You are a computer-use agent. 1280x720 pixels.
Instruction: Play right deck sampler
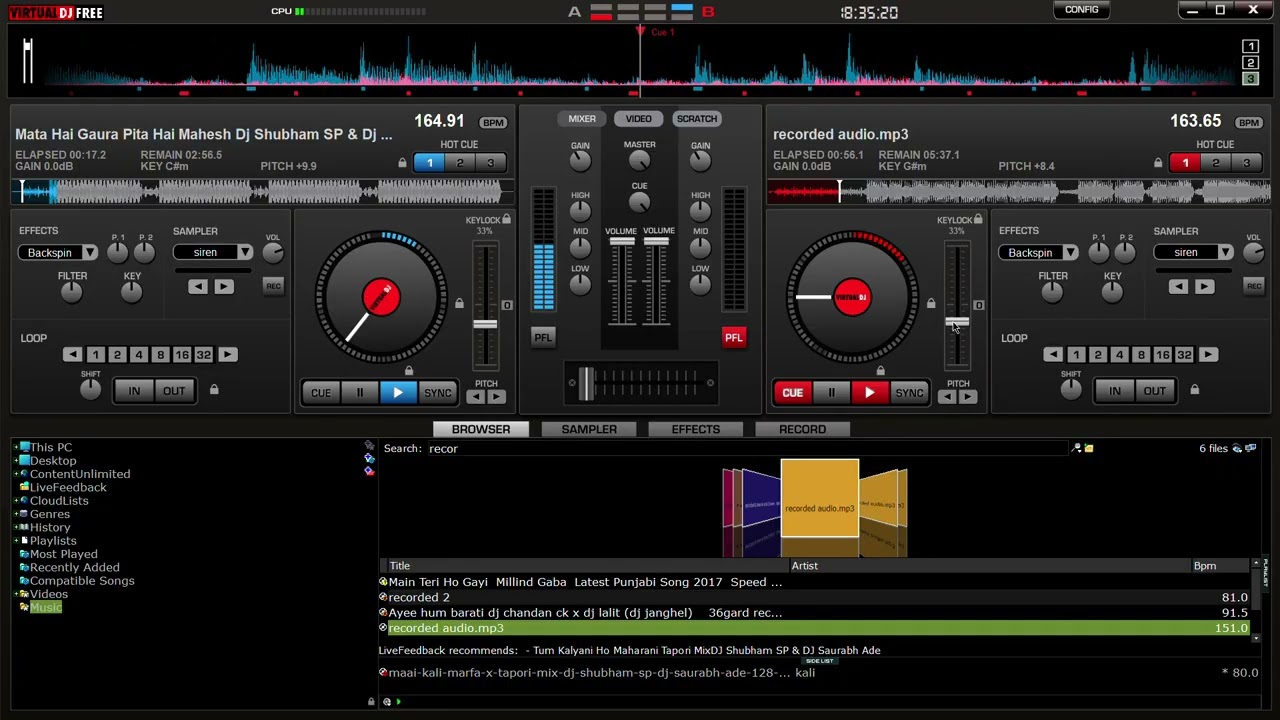pos(1204,287)
